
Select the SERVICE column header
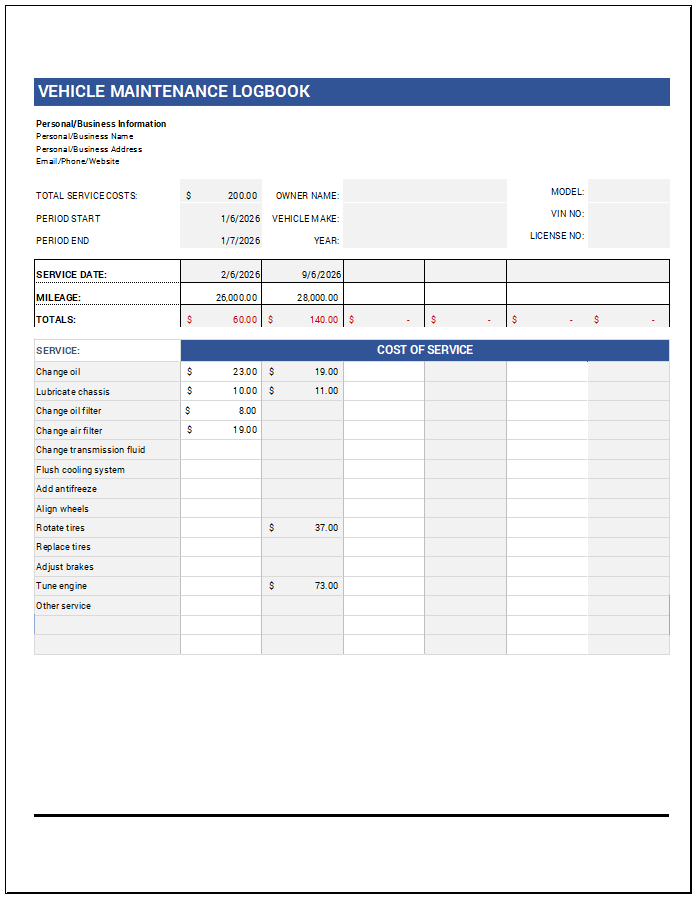(x=58, y=350)
